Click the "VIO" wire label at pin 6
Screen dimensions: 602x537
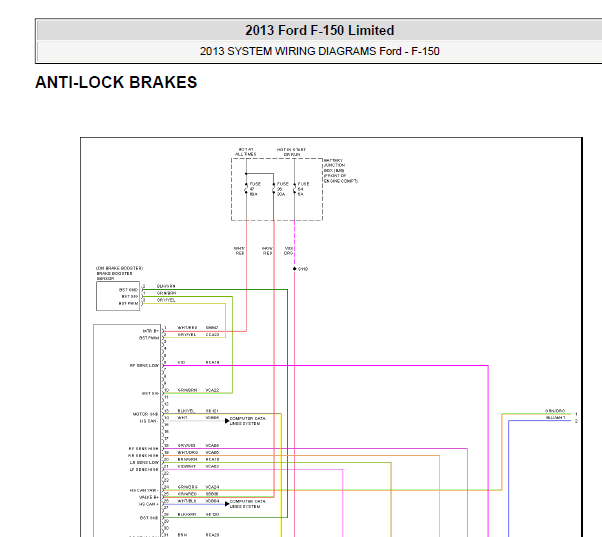181,362
